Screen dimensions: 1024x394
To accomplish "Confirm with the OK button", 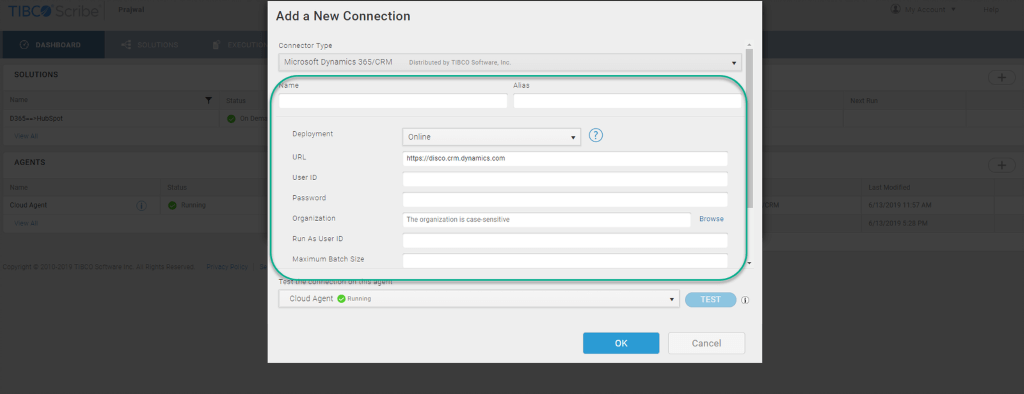I will [621, 343].
